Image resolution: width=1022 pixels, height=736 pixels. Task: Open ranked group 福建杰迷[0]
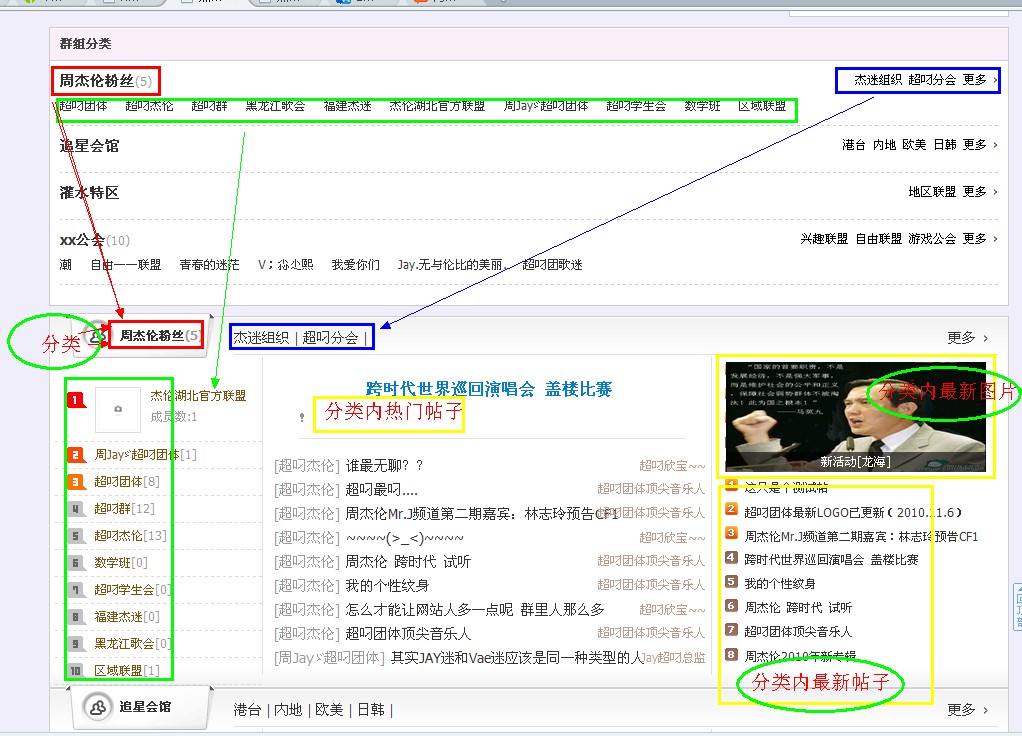click(x=127, y=617)
